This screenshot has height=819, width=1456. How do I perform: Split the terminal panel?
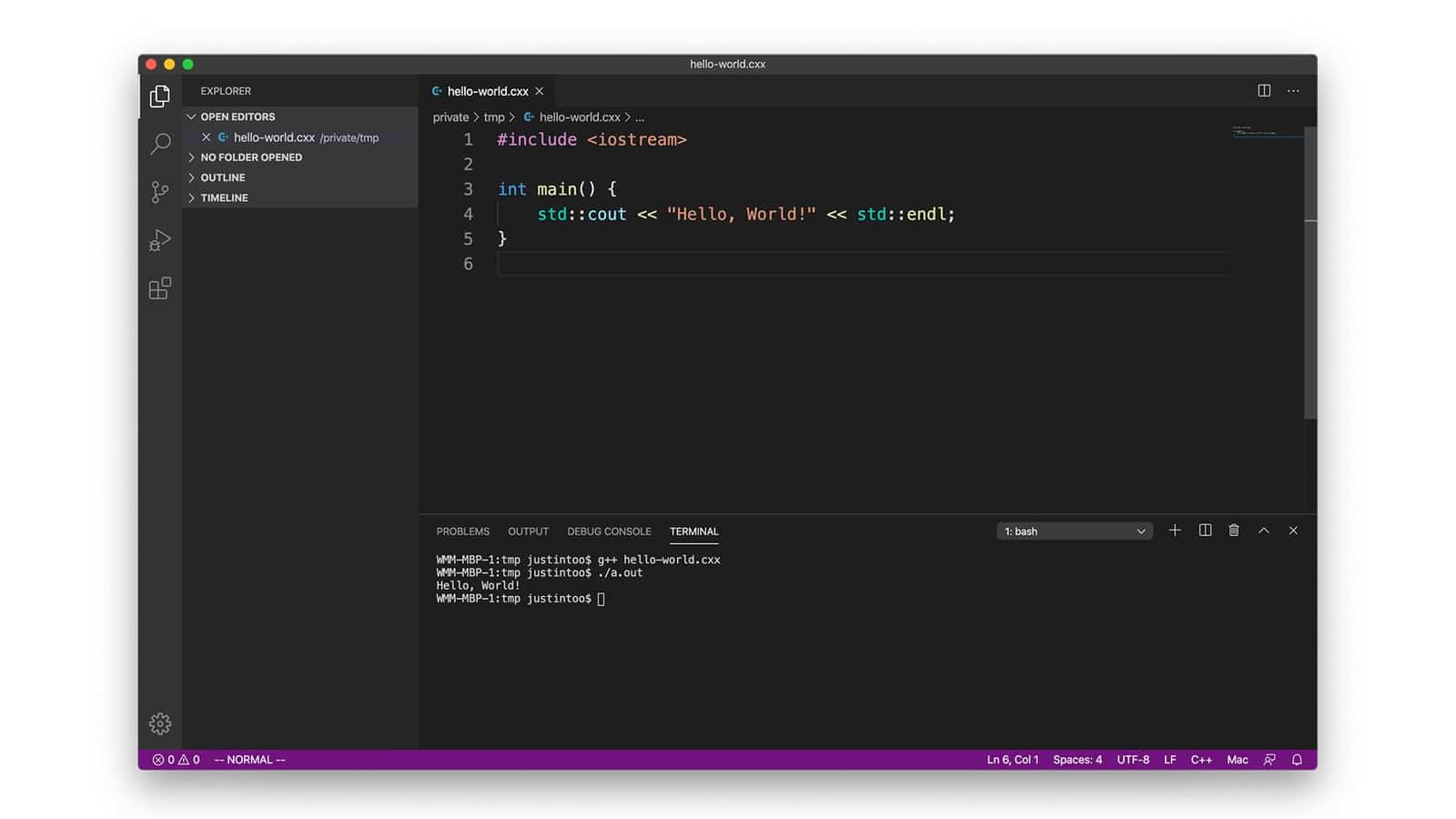point(1205,531)
